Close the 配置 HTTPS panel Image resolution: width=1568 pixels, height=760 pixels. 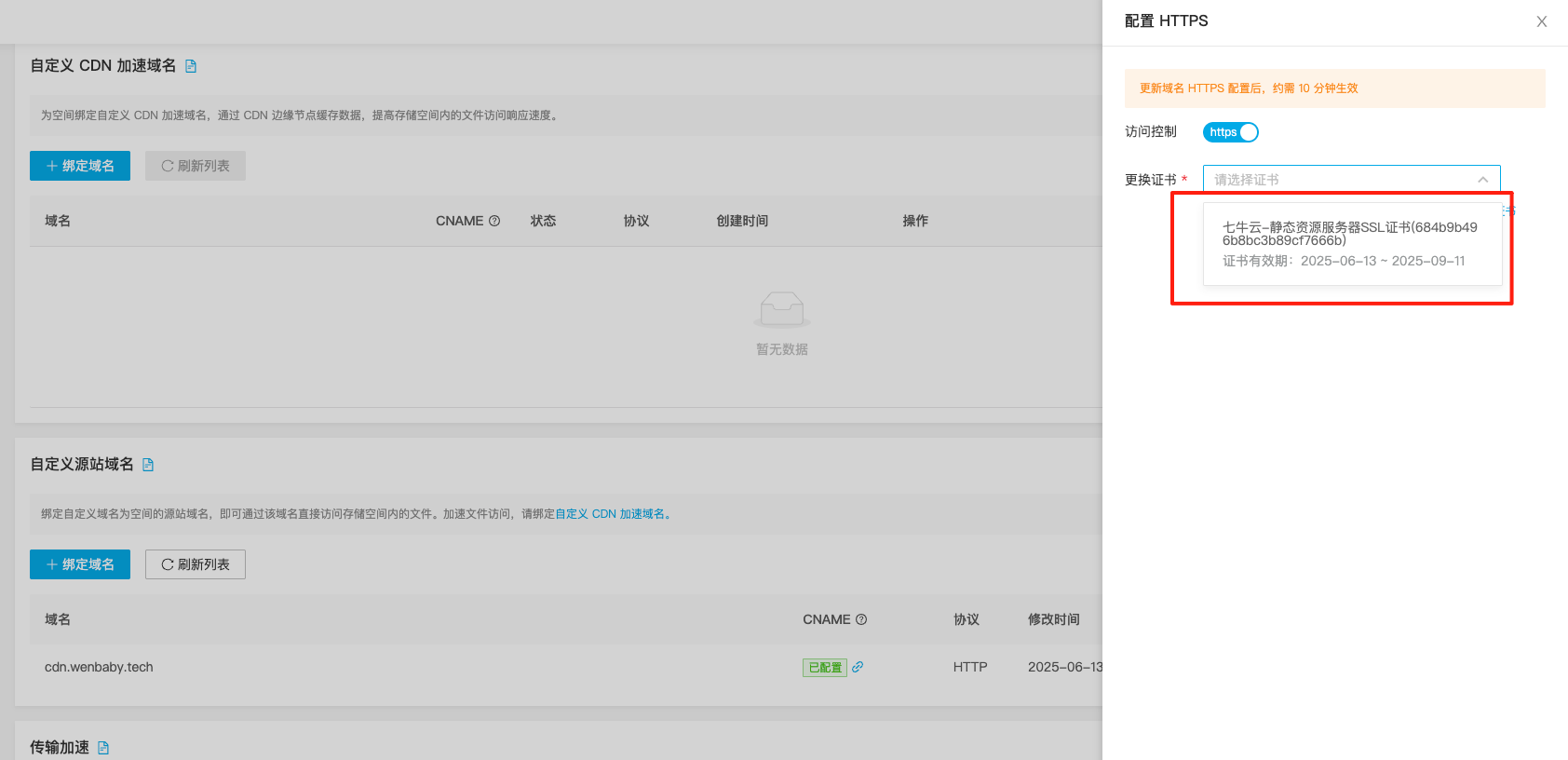click(1542, 21)
